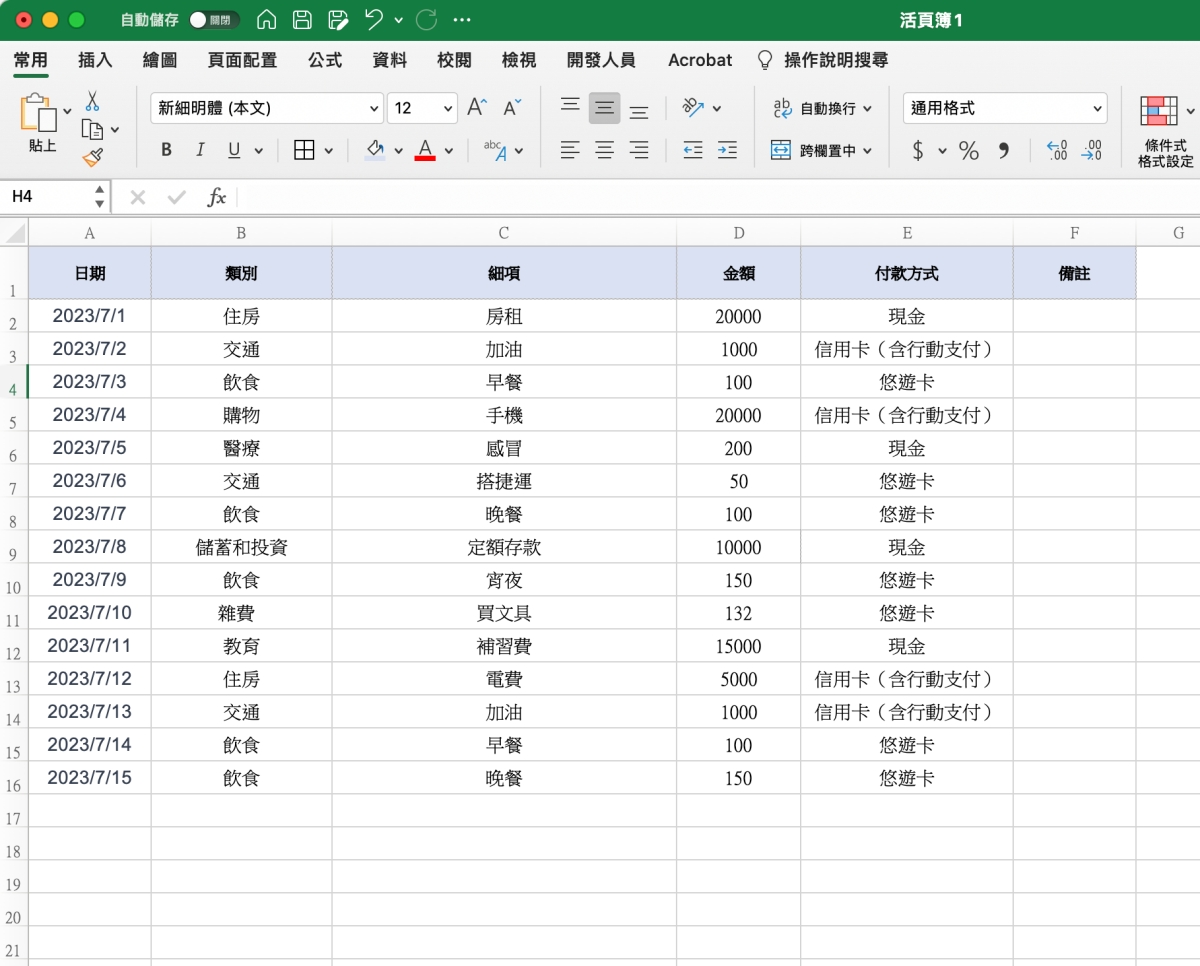This screenshot has width=1200, height=966.
Task: Apply the red font color swatch
Action: point(425,150)
